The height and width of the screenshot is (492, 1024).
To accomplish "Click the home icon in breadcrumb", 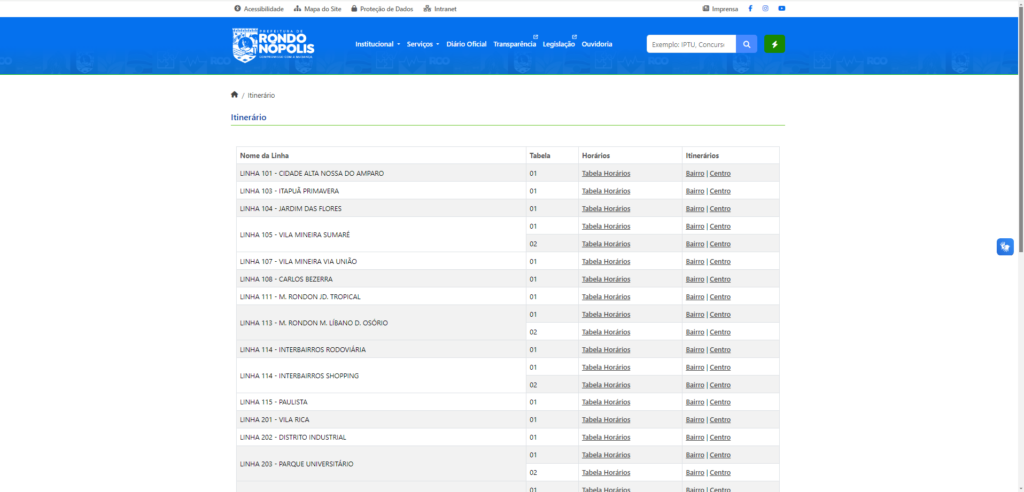I will click(234, 95).
